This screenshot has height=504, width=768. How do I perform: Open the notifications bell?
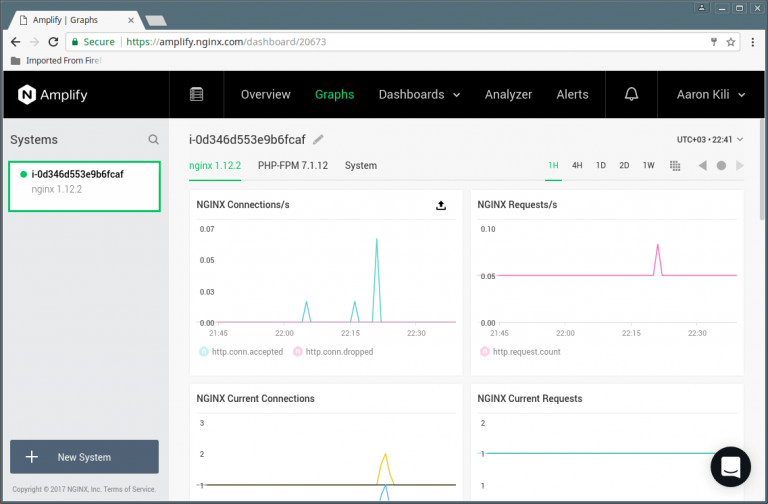tap(631, 95)
